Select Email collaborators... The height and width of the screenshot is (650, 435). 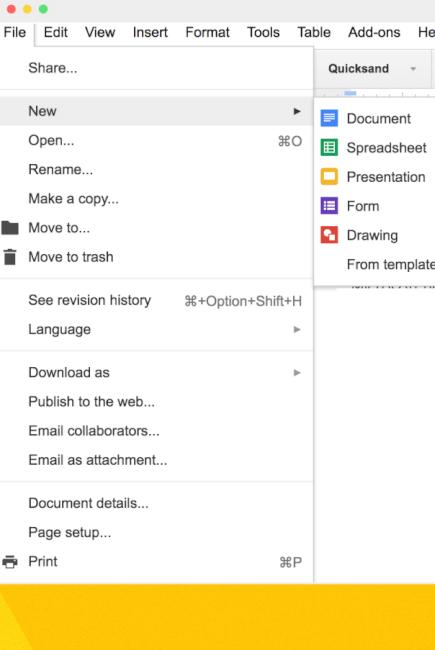tap(156, 431)
